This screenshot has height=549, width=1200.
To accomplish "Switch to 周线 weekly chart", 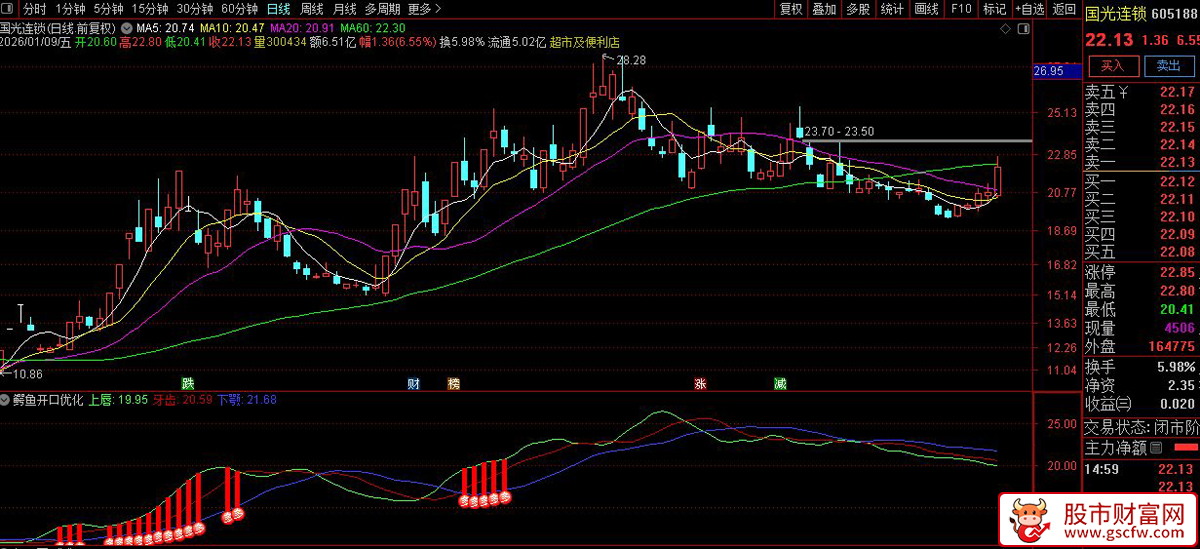I will pyautogui.click(x=312, y=9).
